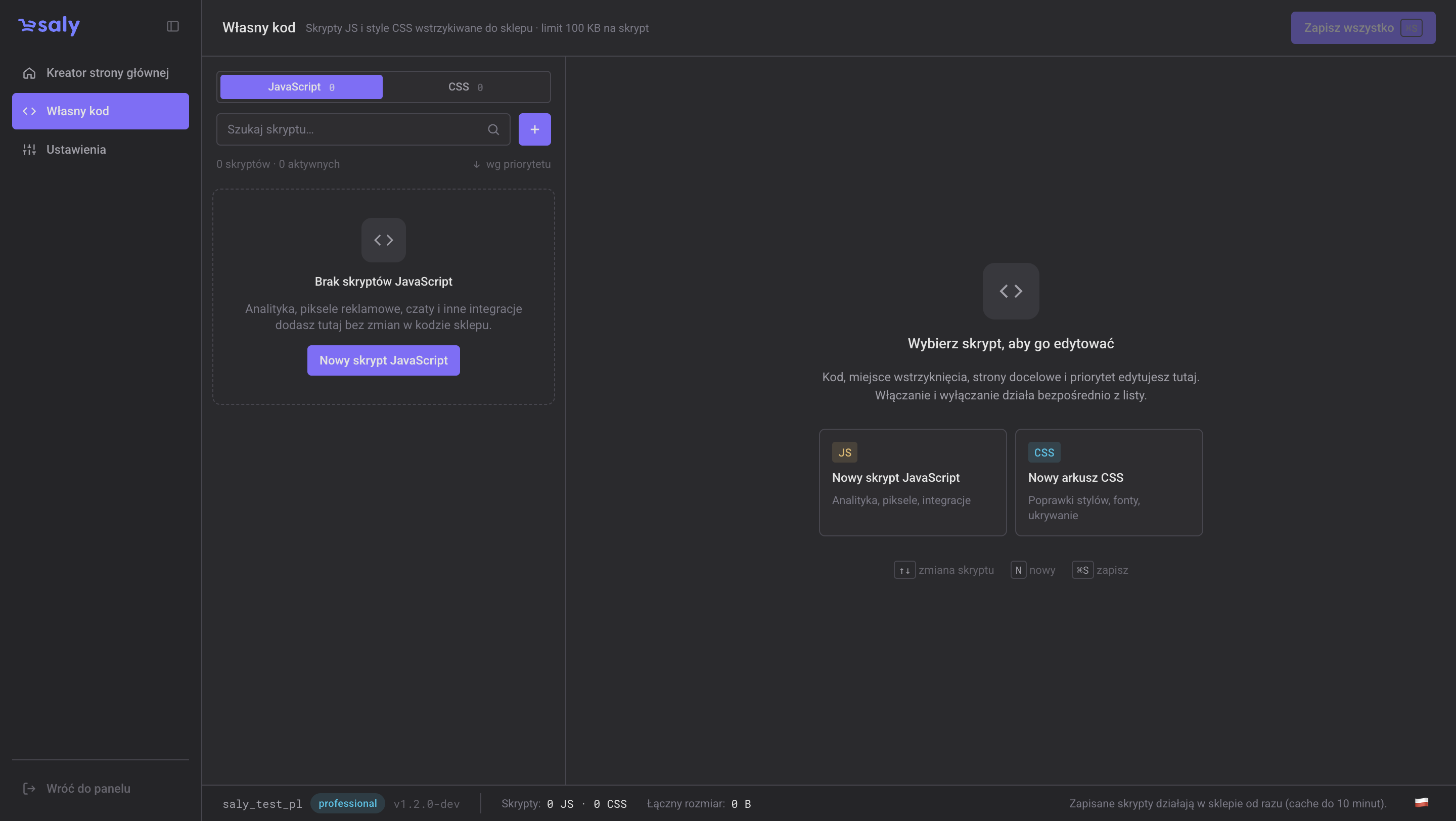The image size is (1456, 821).
Task: Open Ustawienia settings page
Action: [x=101, y=150]
